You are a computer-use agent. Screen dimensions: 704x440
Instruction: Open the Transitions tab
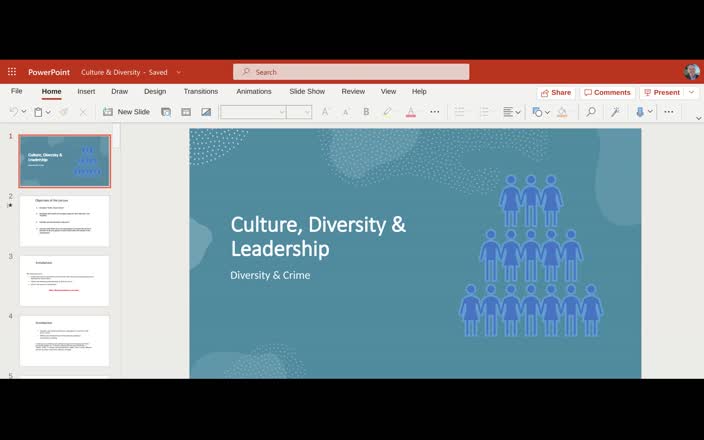tap(201, 91)
